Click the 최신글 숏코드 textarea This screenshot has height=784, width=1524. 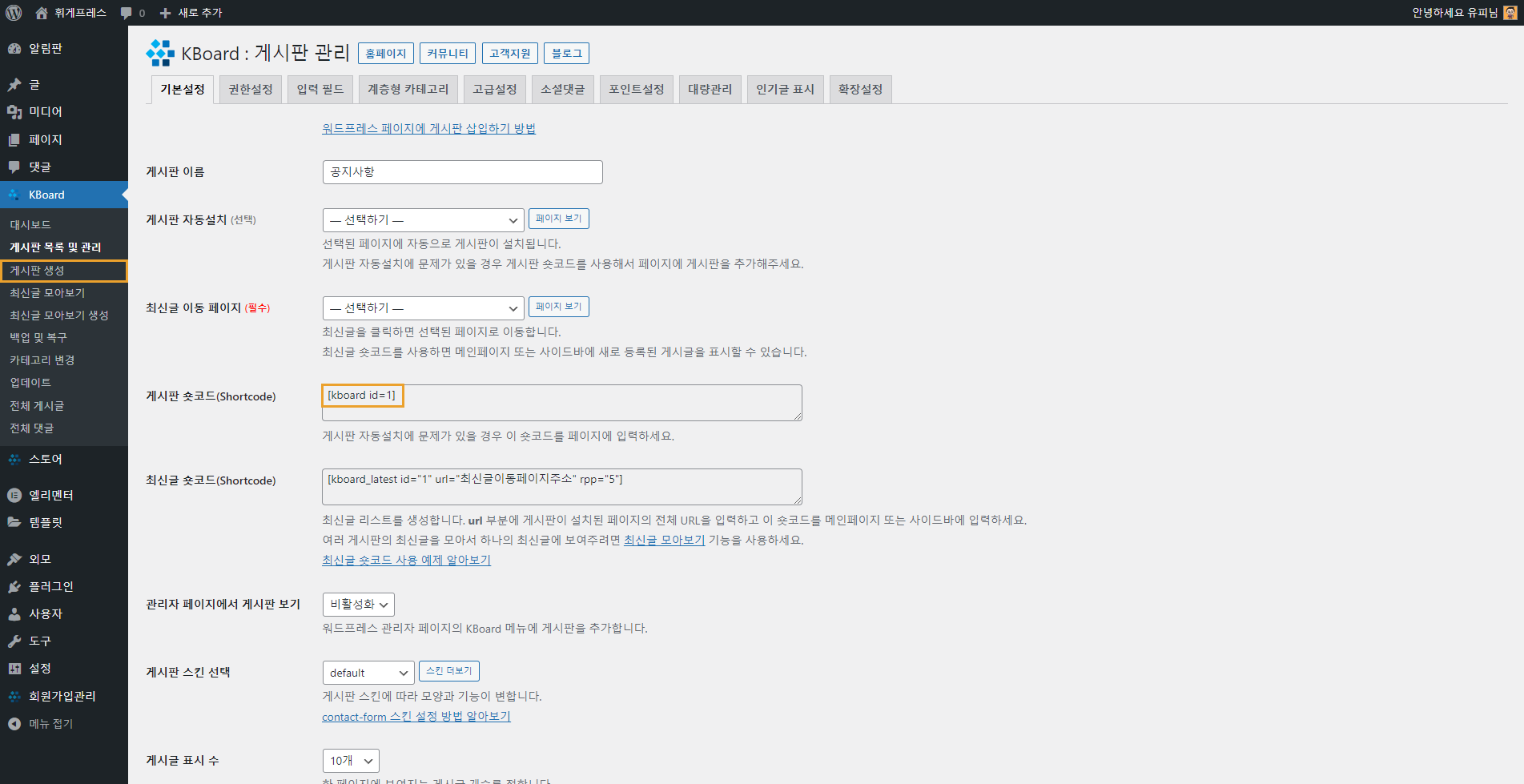click(x=562, y=487)
